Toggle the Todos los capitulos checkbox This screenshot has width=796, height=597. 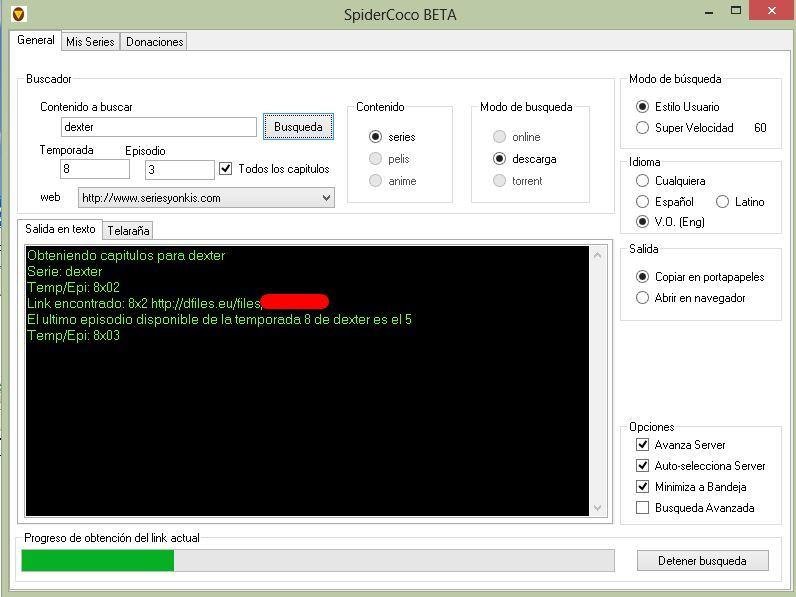[225, 169]
